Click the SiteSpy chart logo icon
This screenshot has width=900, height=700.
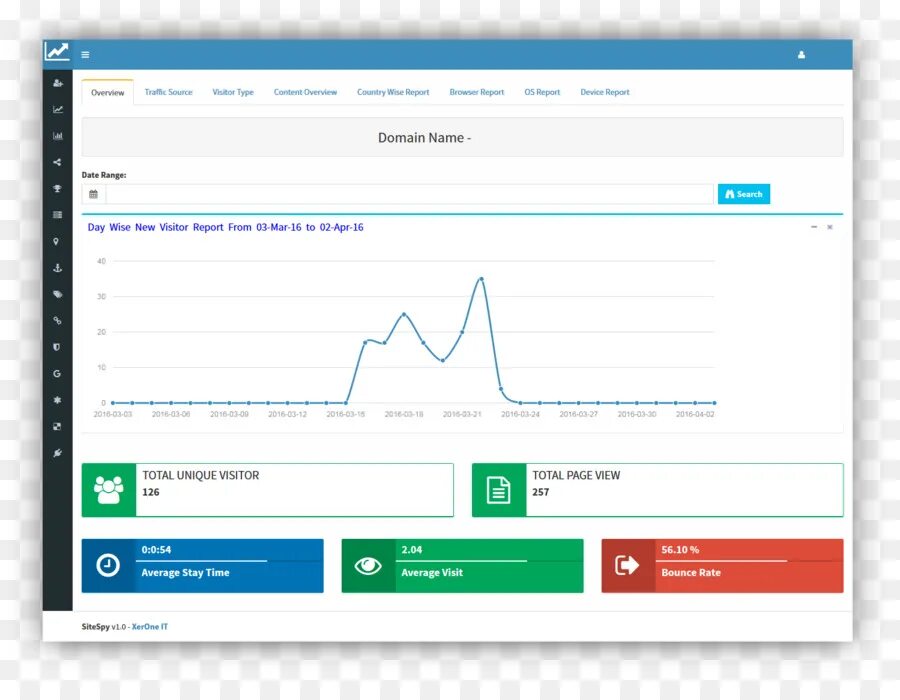pyautogui.click(x=57, y=52)
